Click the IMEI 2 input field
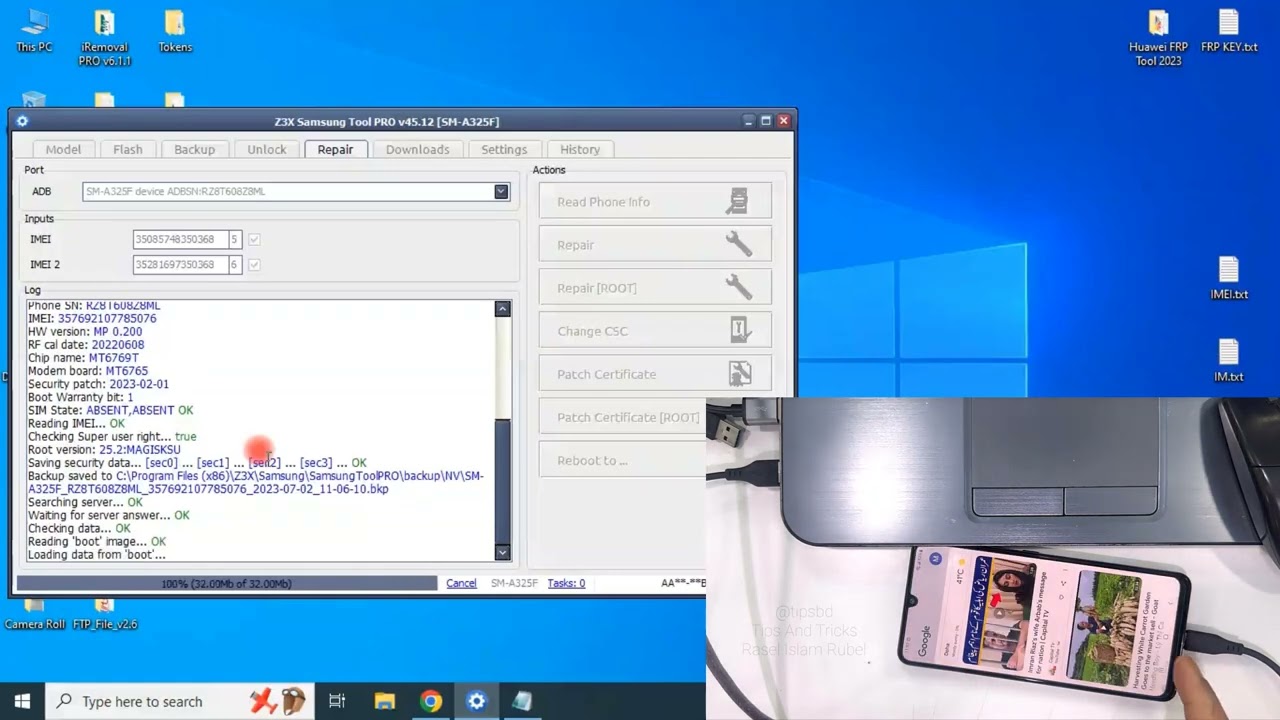This screenshot has height=720, width=1280. 181,264
